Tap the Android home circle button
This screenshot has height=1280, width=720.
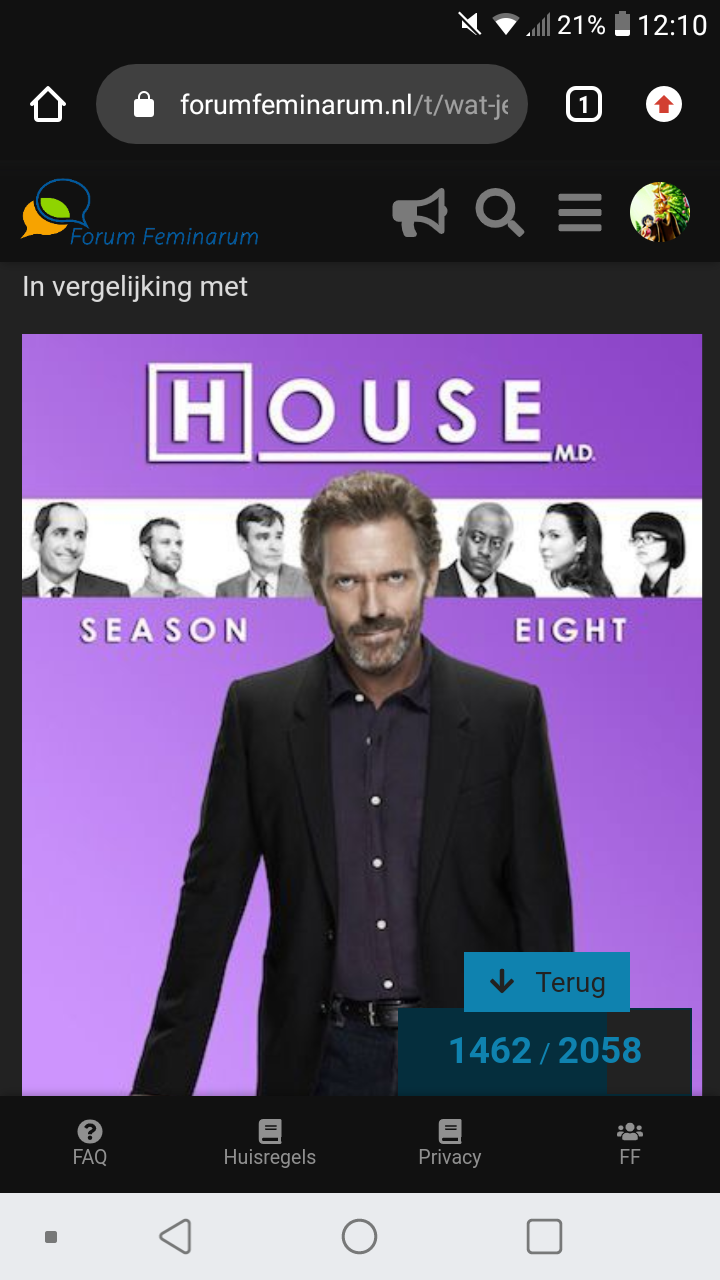(x=359, y=1237)
